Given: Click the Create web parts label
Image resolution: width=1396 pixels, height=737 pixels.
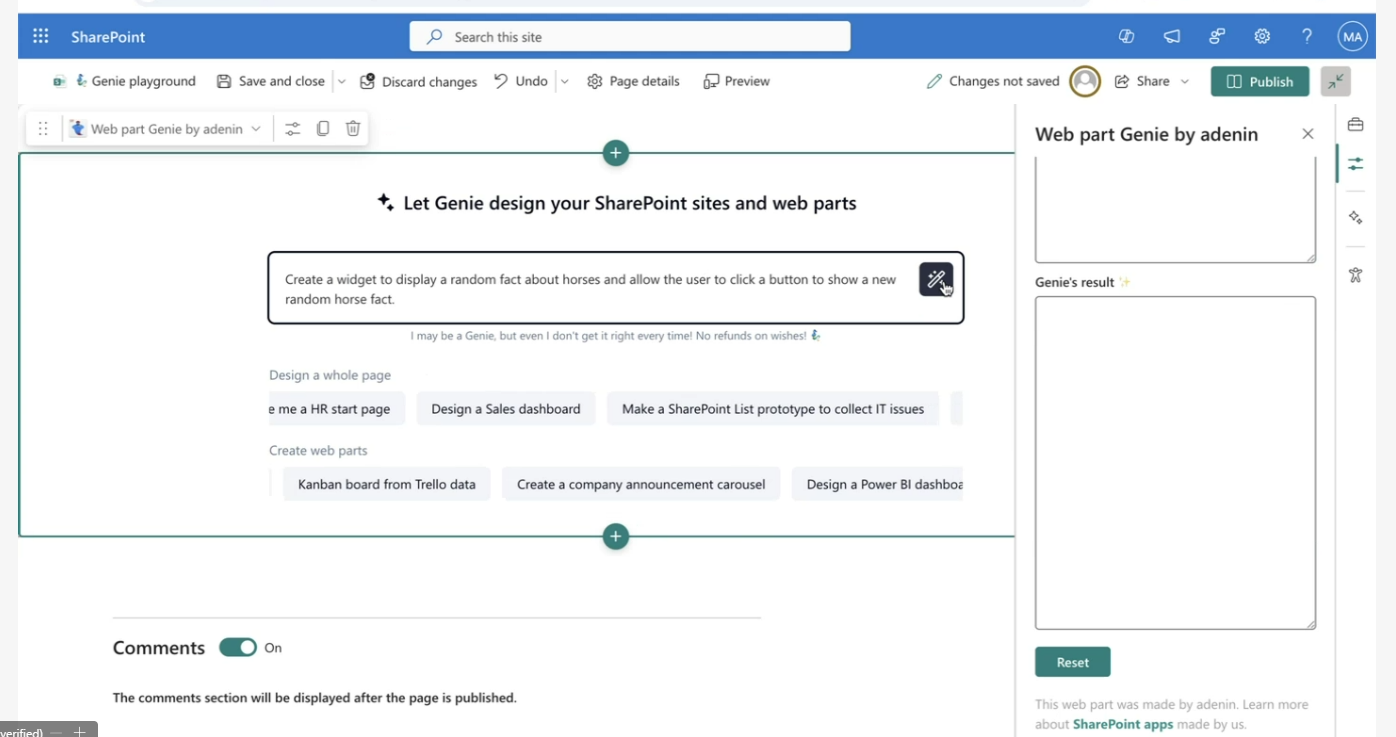Looking at the screenshot, I should click(318, 450).
